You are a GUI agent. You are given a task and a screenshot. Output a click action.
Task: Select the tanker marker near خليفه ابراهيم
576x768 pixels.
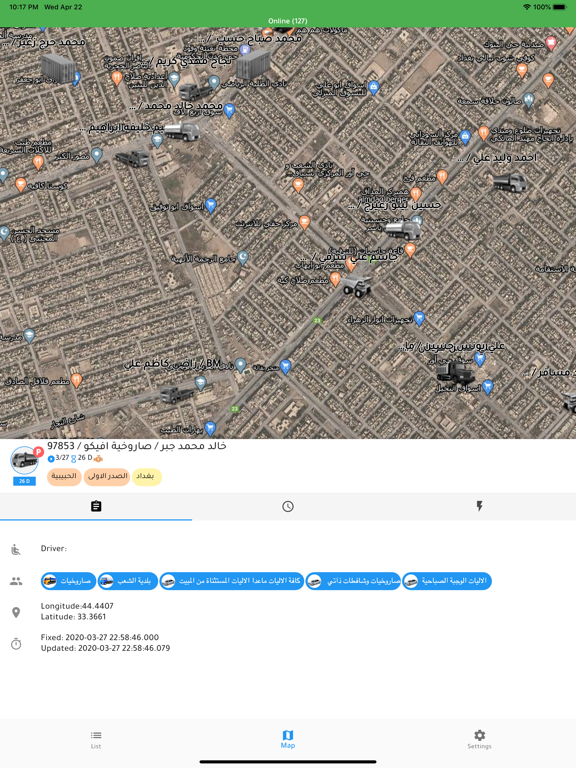[x=182, y=132]
